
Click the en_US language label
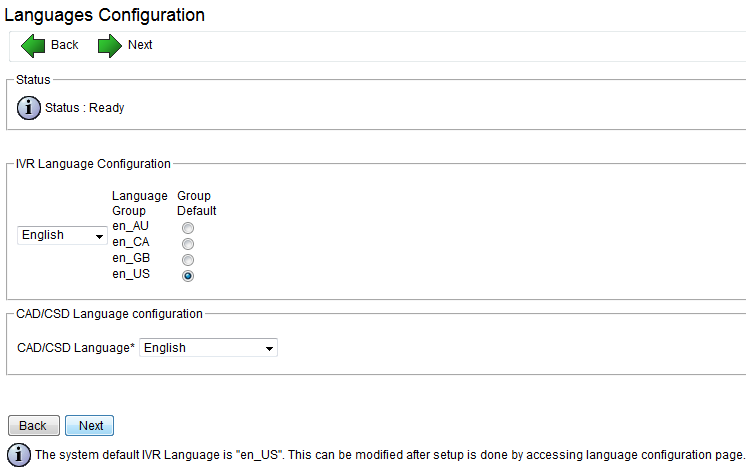pos(129,274)
